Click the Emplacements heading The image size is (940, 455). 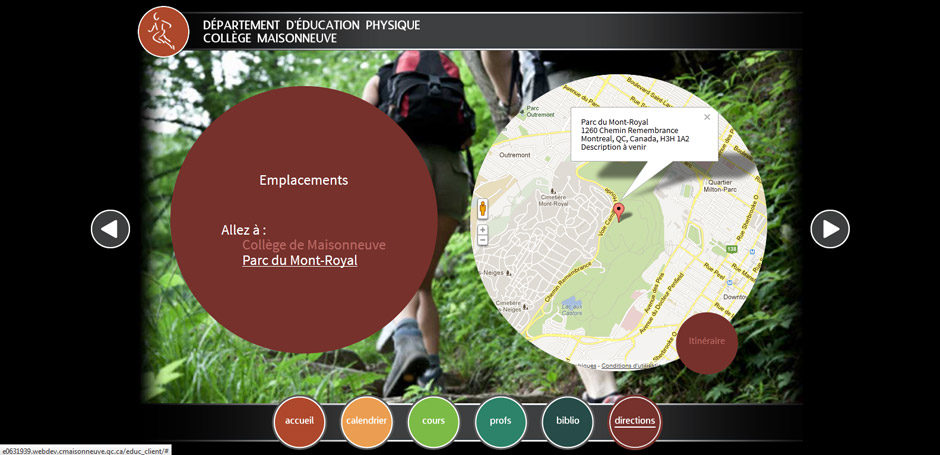point(303,180)
